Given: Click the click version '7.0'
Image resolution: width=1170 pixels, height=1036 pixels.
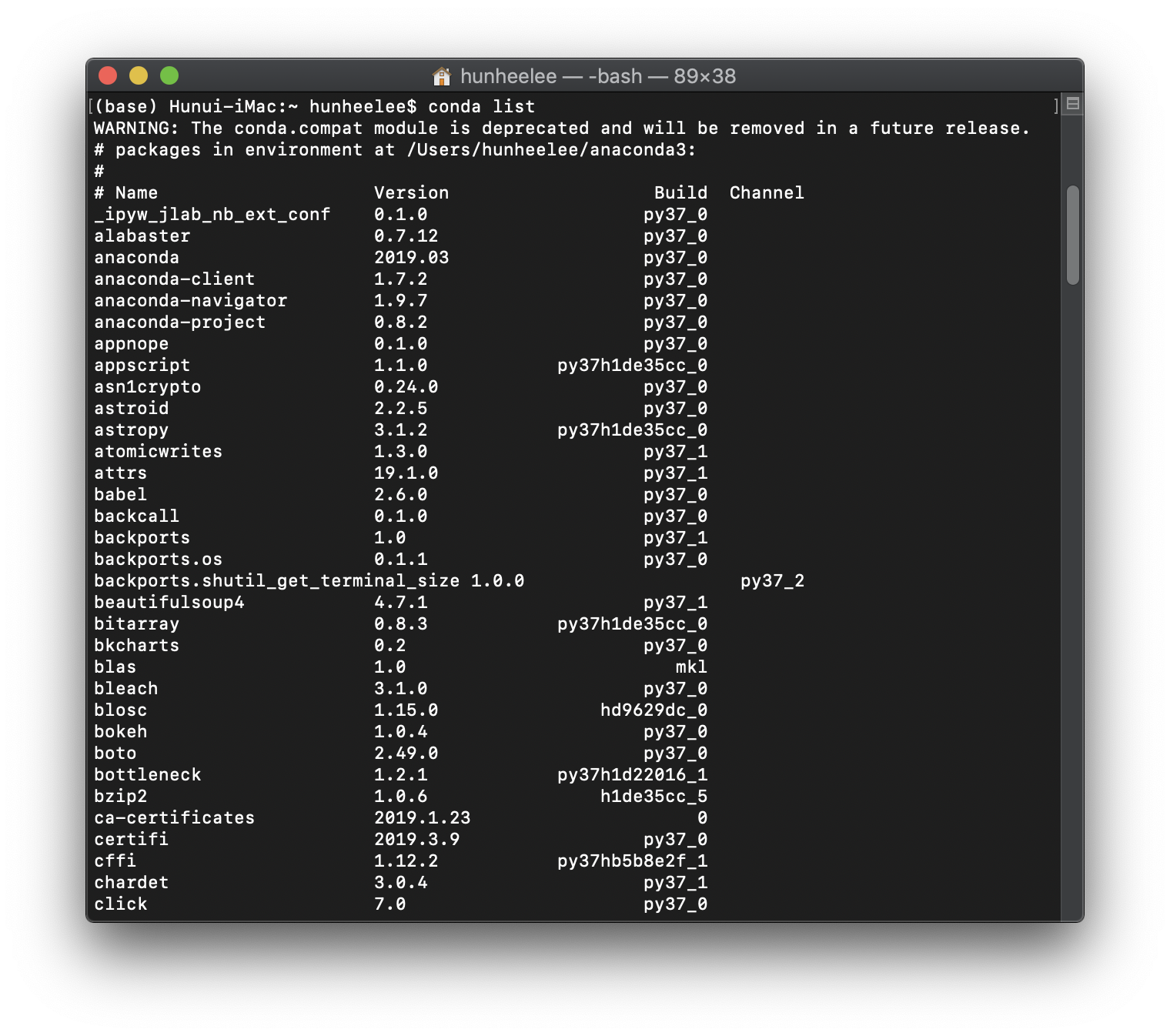Looking at the screenshot, I should [390, 904].
